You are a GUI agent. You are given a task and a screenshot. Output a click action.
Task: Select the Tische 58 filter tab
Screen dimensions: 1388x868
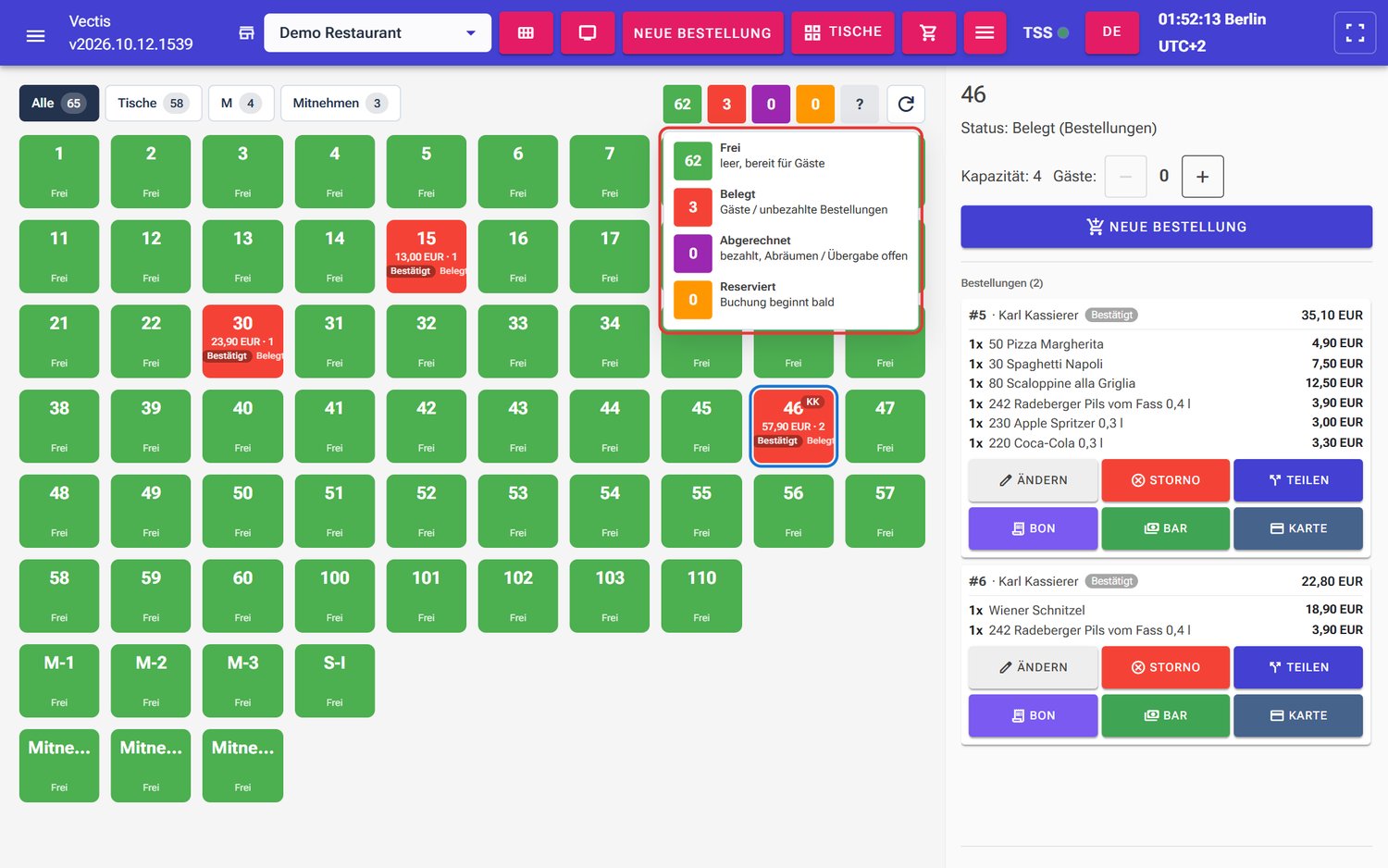click(x=153, y=103)
